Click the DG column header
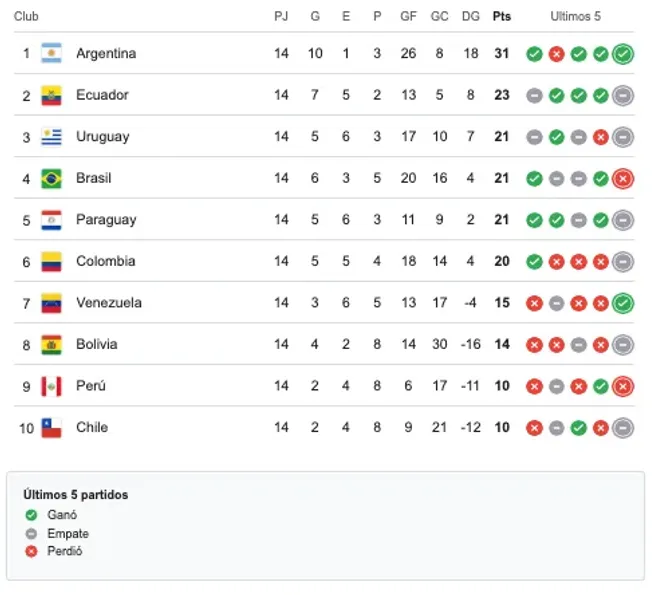 coord(471,17)
